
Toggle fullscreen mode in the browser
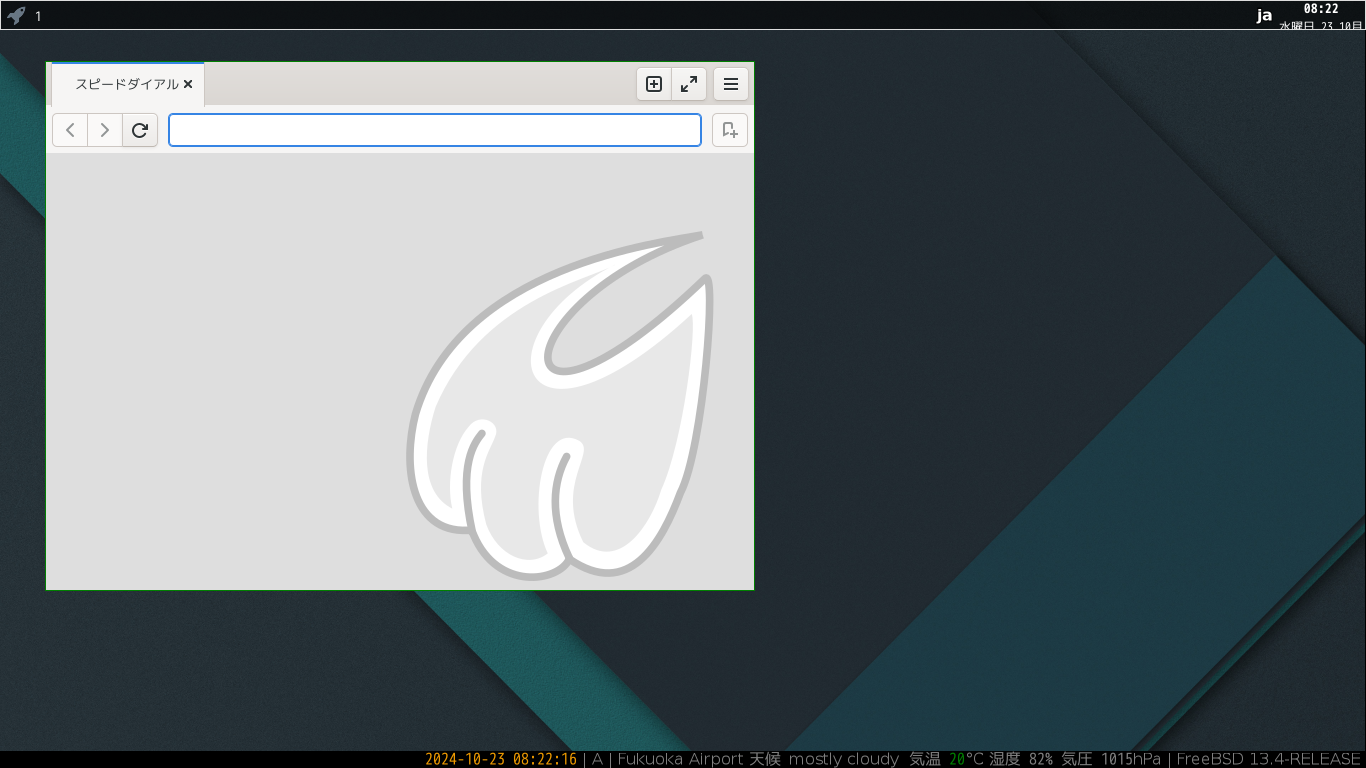(x=689, y=84)
